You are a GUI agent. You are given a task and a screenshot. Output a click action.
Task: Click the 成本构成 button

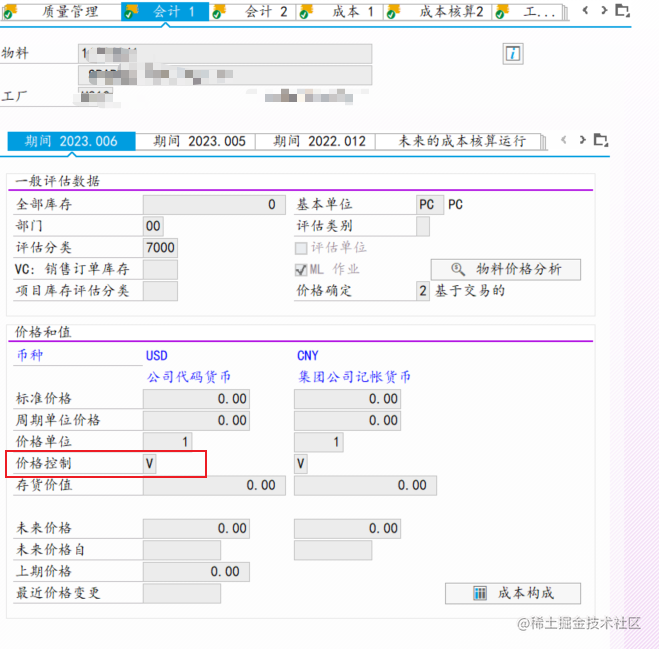513,593
